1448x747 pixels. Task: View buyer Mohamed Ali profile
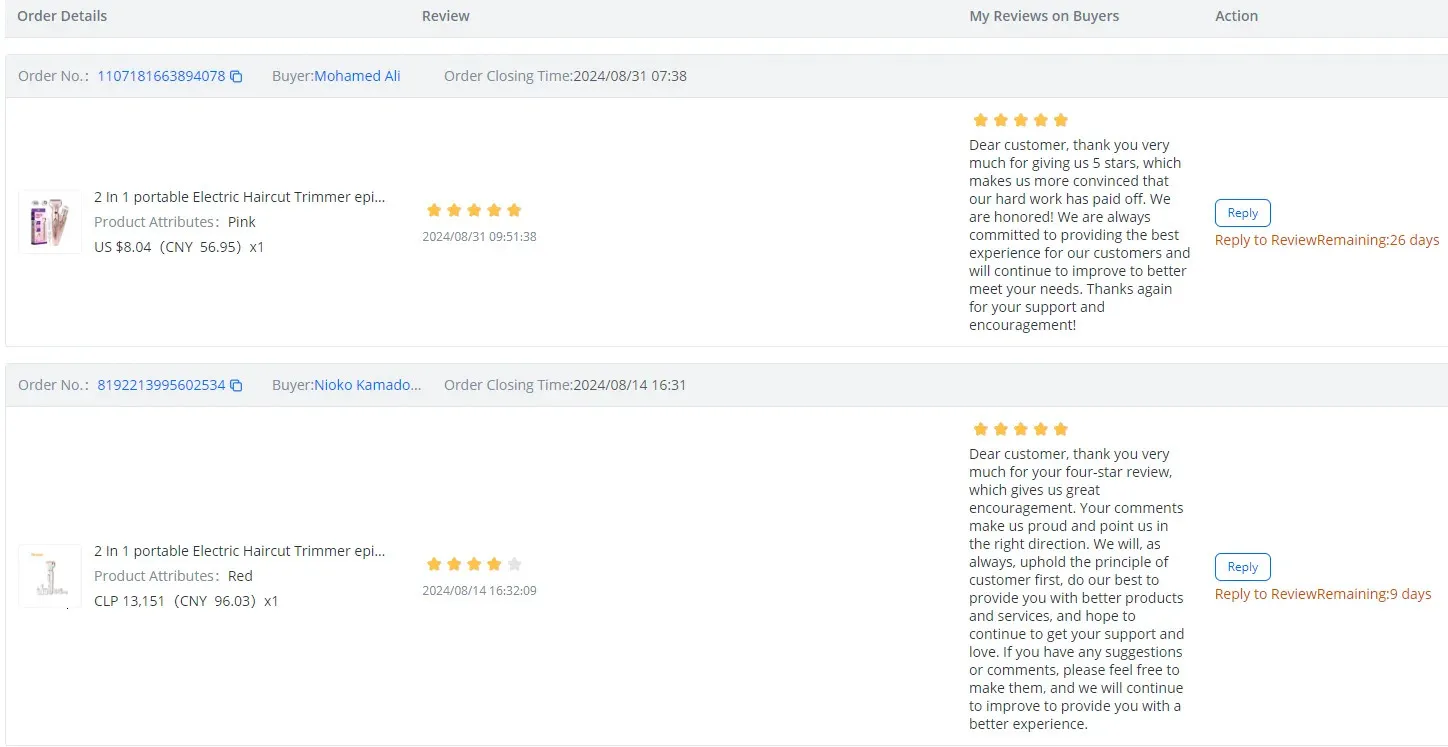tap(357, 76)
